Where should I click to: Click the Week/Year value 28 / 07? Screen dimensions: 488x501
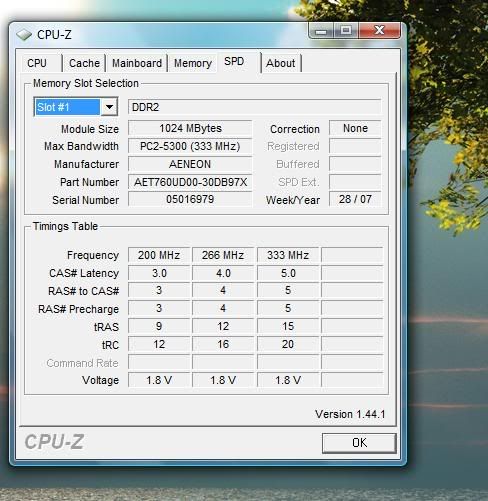click(355, 199)
